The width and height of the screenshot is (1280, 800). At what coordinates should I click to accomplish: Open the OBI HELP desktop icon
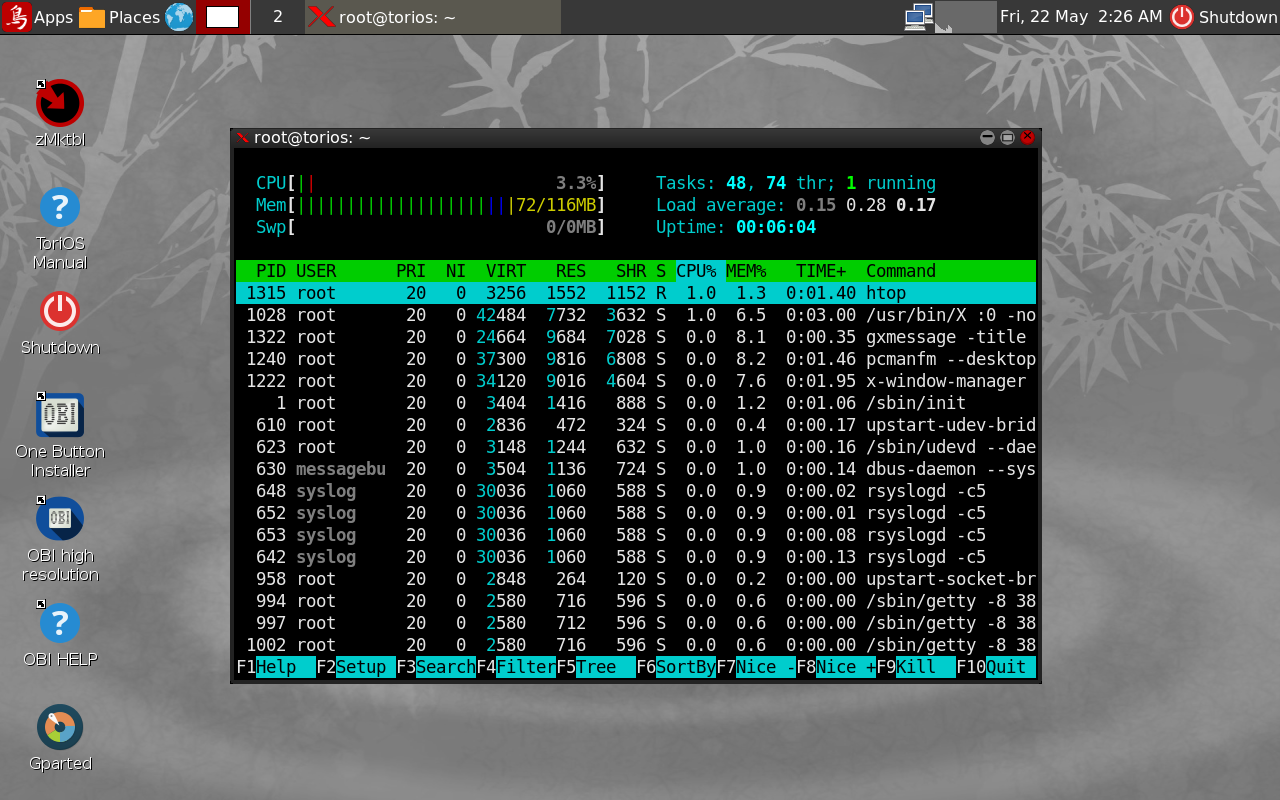(x=60, y=623)
